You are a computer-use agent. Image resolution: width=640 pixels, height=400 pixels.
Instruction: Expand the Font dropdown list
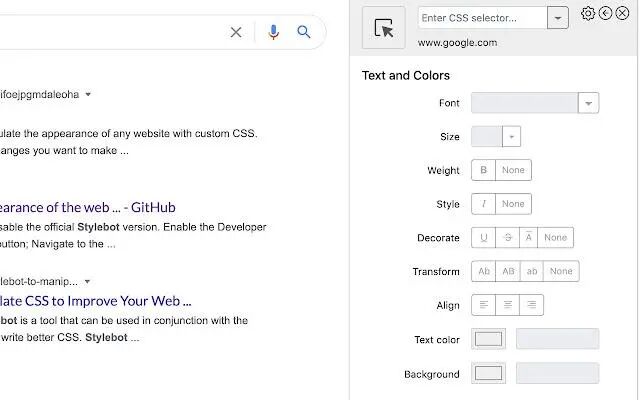point(588,103)
